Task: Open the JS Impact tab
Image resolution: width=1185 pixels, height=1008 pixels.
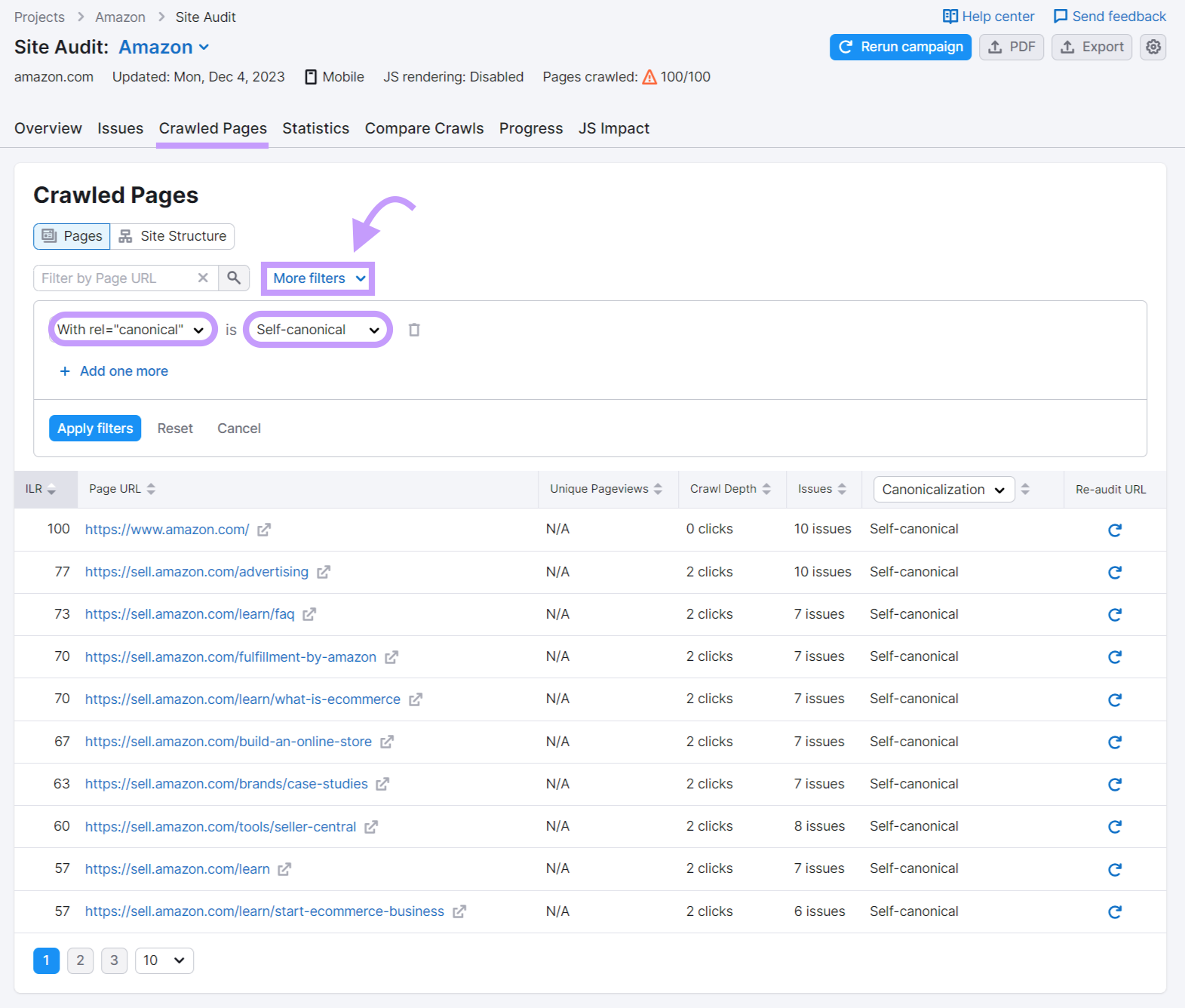Action: (614, 128)
